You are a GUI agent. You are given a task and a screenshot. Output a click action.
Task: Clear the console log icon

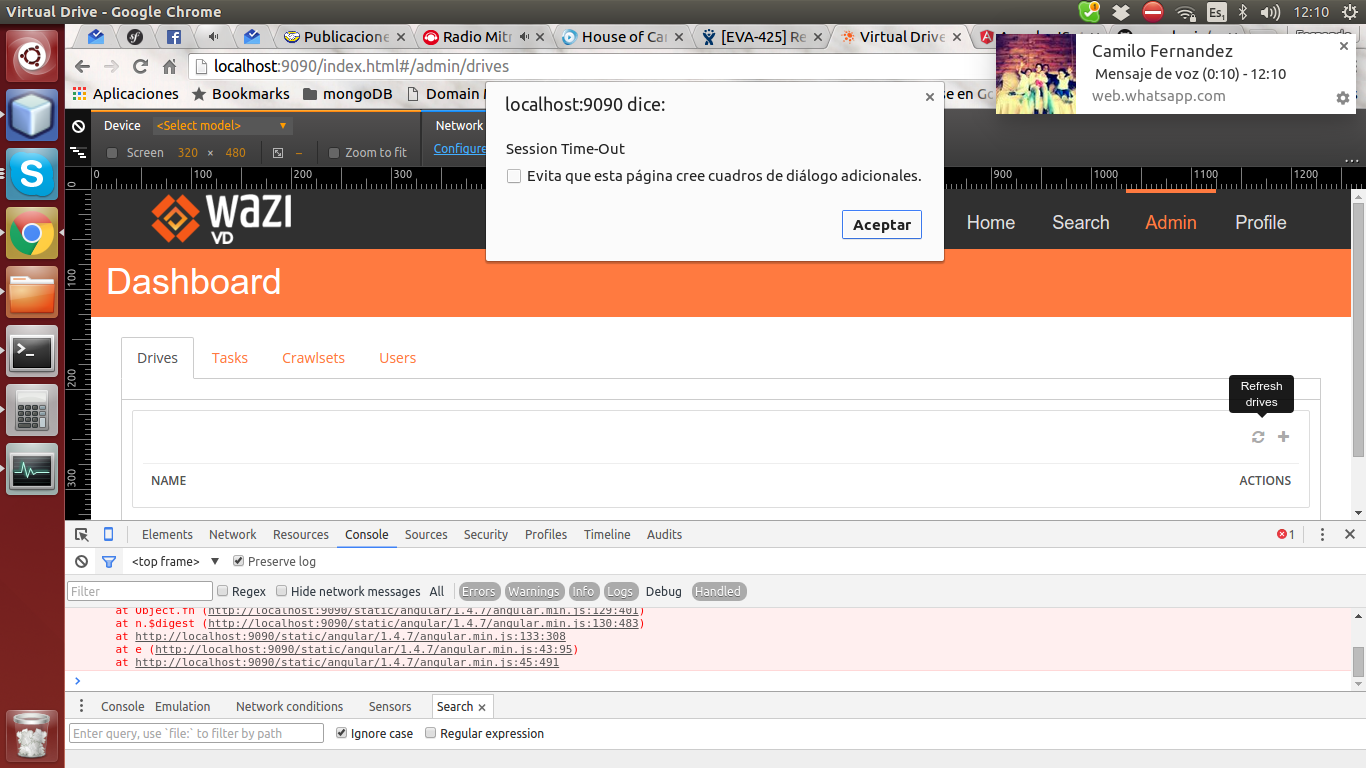pos(81,562)
